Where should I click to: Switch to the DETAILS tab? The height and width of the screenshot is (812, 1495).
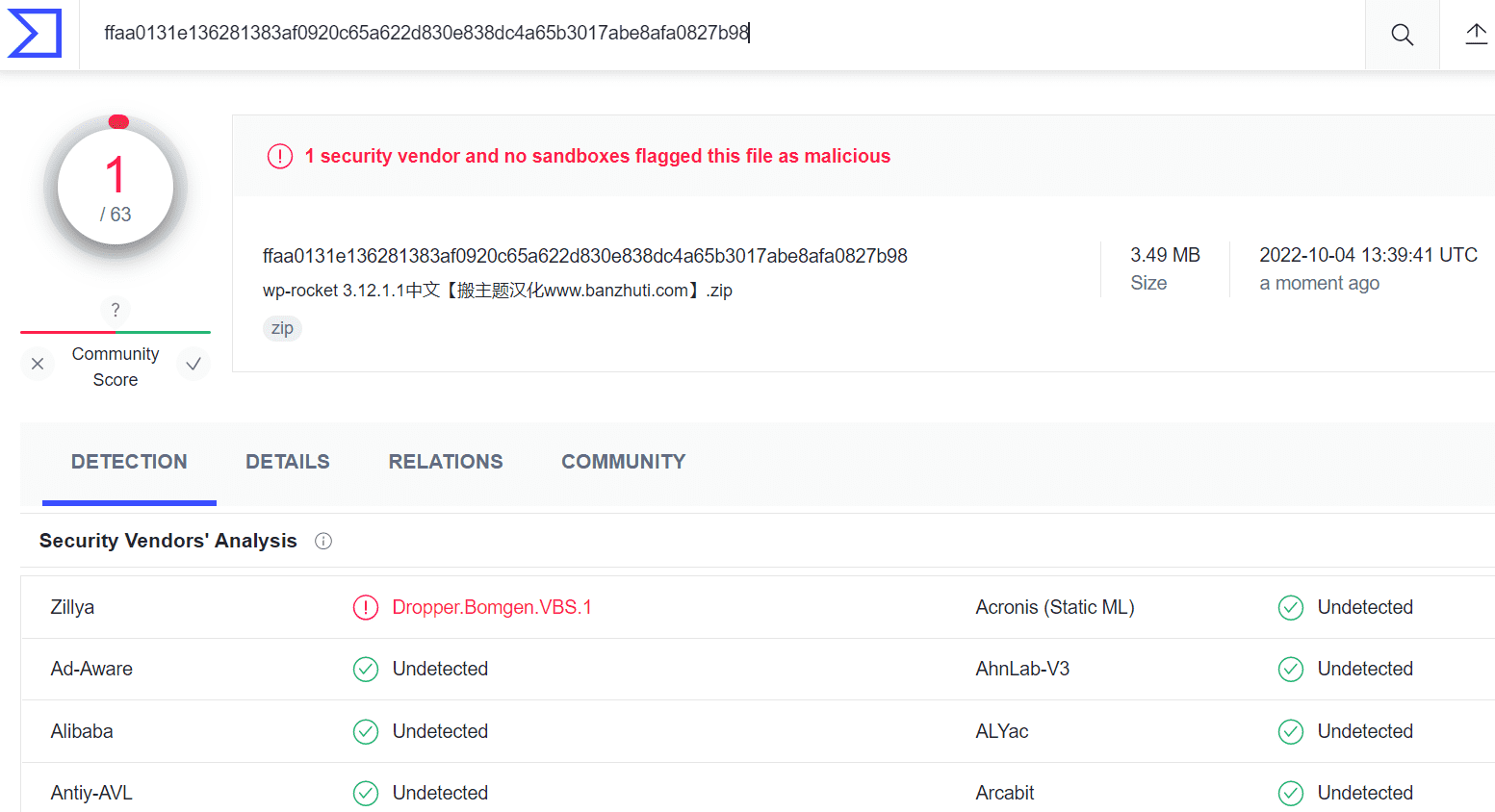(x=288, y=462)
